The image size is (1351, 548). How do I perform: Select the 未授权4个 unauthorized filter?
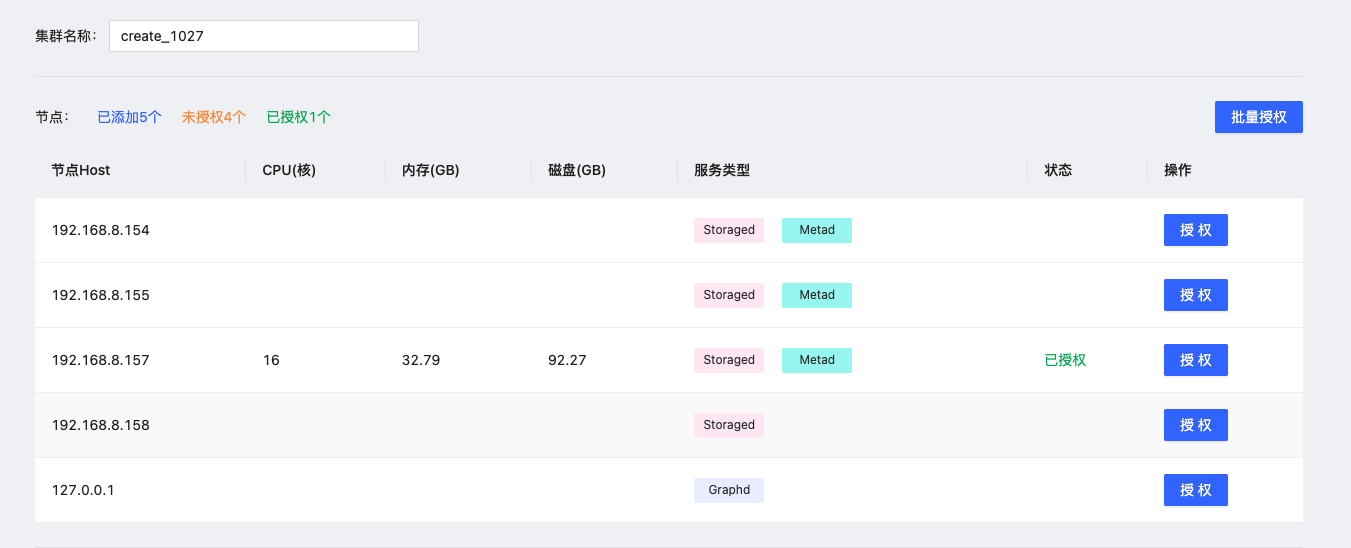[x=213, y=117]
